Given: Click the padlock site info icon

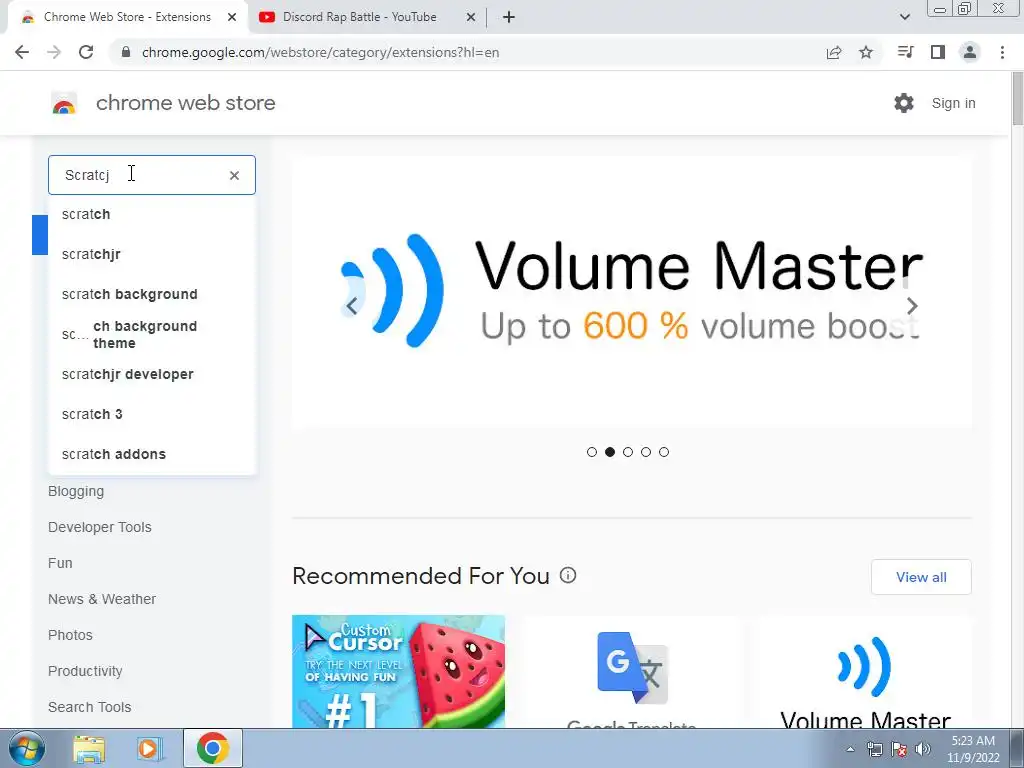Looking at the screenshot, I should click(x=126, y=52).
